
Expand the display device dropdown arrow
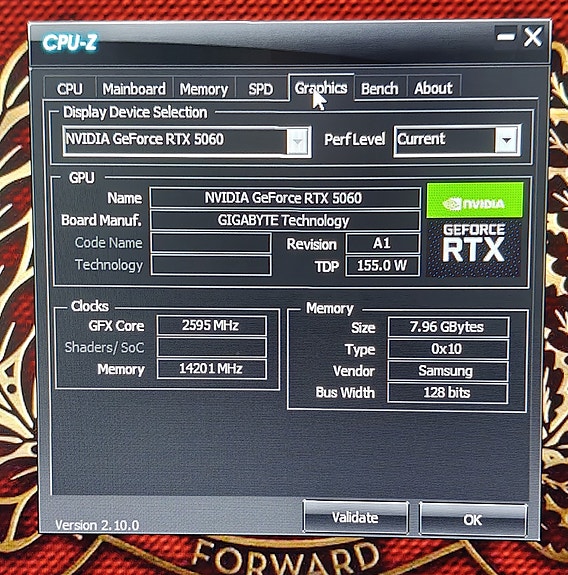[x=297, y=141]
